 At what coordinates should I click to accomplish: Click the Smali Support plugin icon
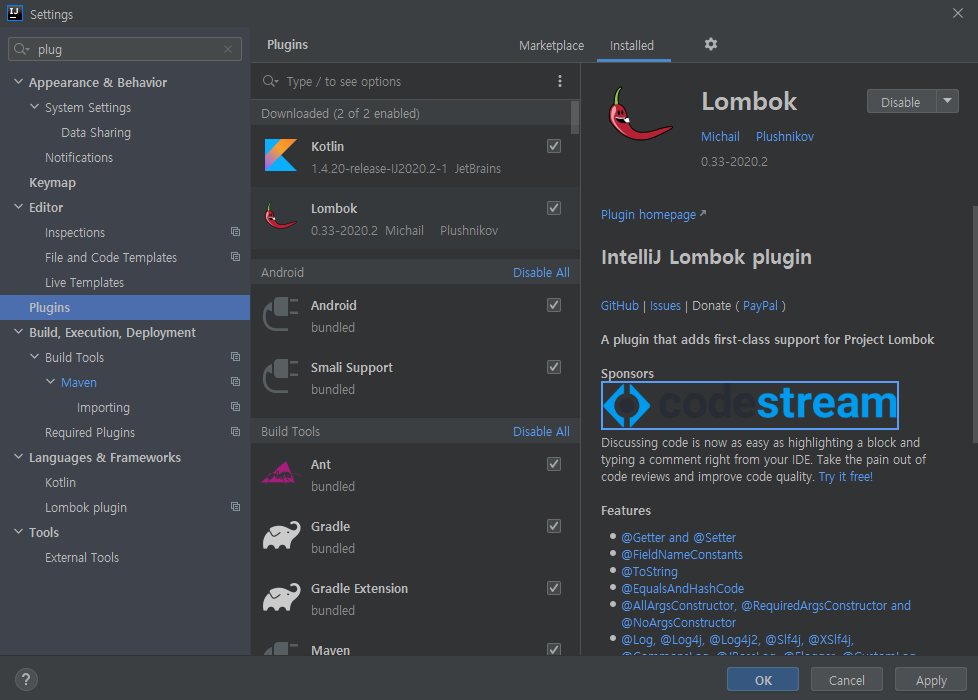click(x=281, y=376)
